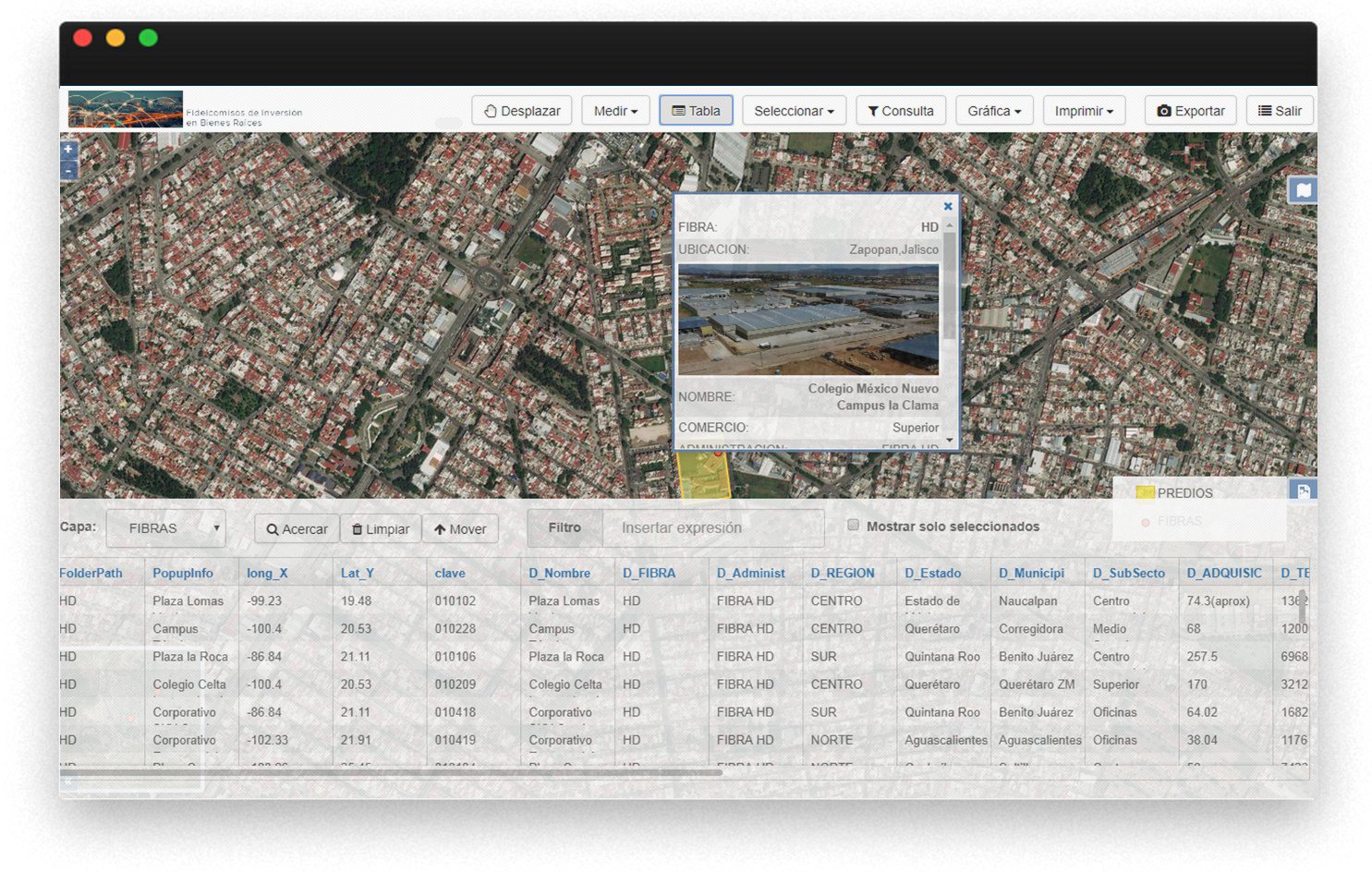Screen dimensions: 1372x885
Task: Activate the Desplazar pan tool
Action: 522,111
